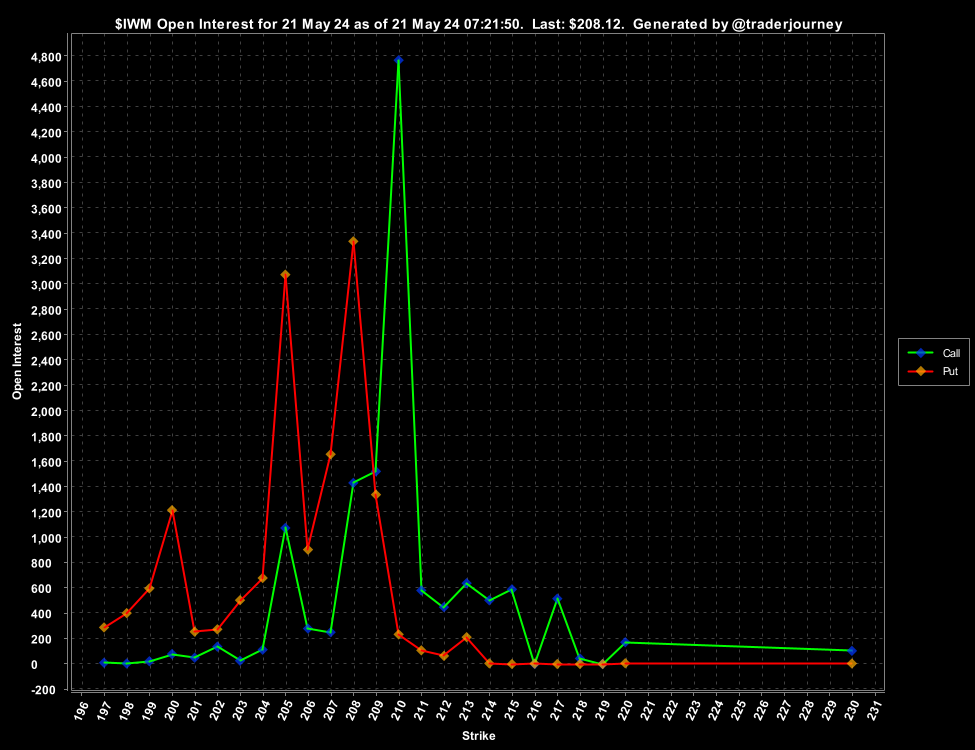Click the "1,200" y-axis tick label
Viewport: 975px width, 750px height.
click(x=46, y=512)
